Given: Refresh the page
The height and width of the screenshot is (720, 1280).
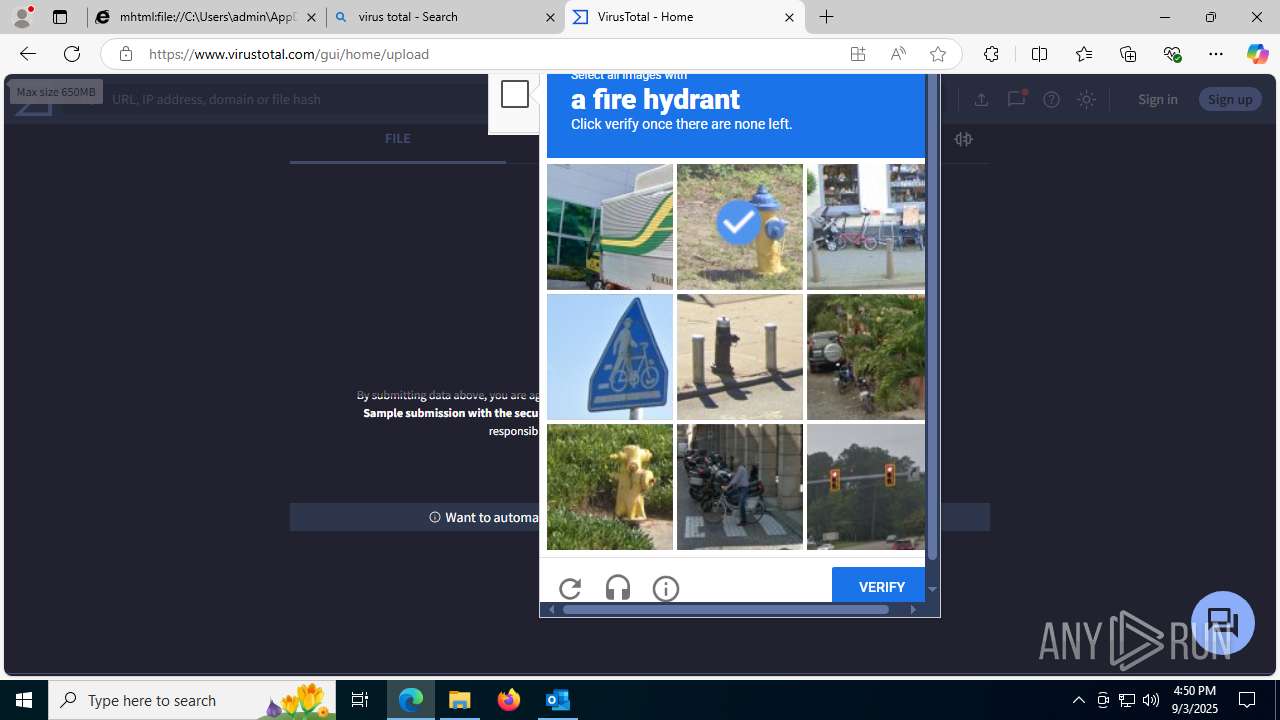Looking at the screenshot, I should [x=72, y=54].
